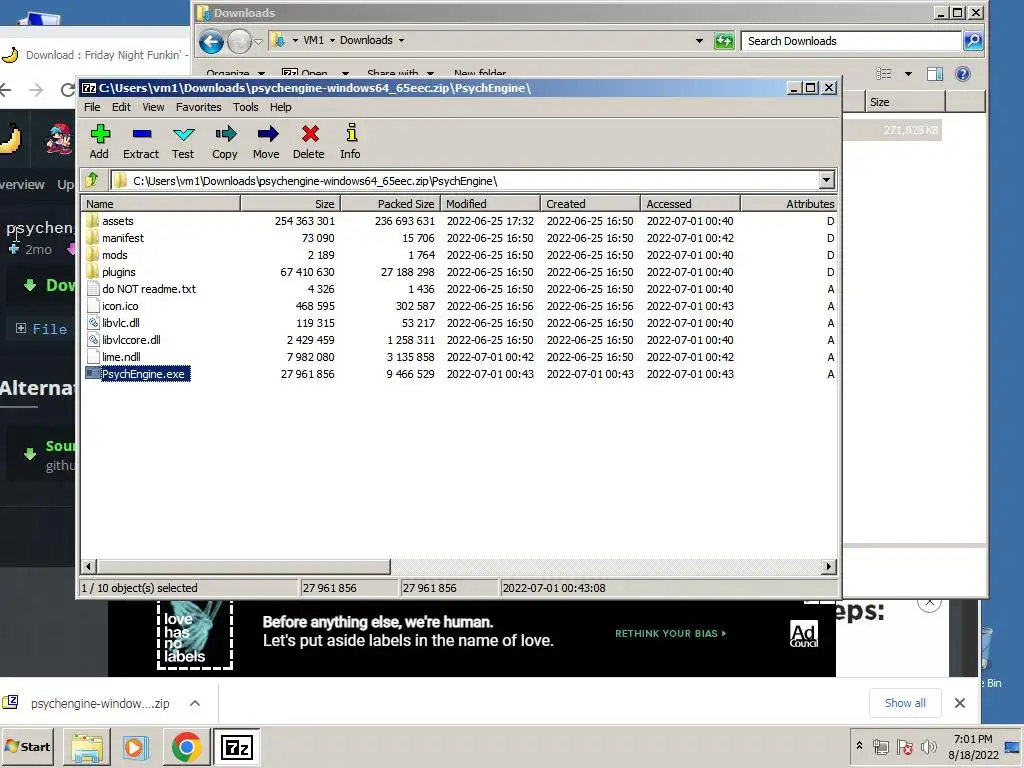Click the 7-Zip address path field
Screen dimensions: 1024x768
(464, 180)
